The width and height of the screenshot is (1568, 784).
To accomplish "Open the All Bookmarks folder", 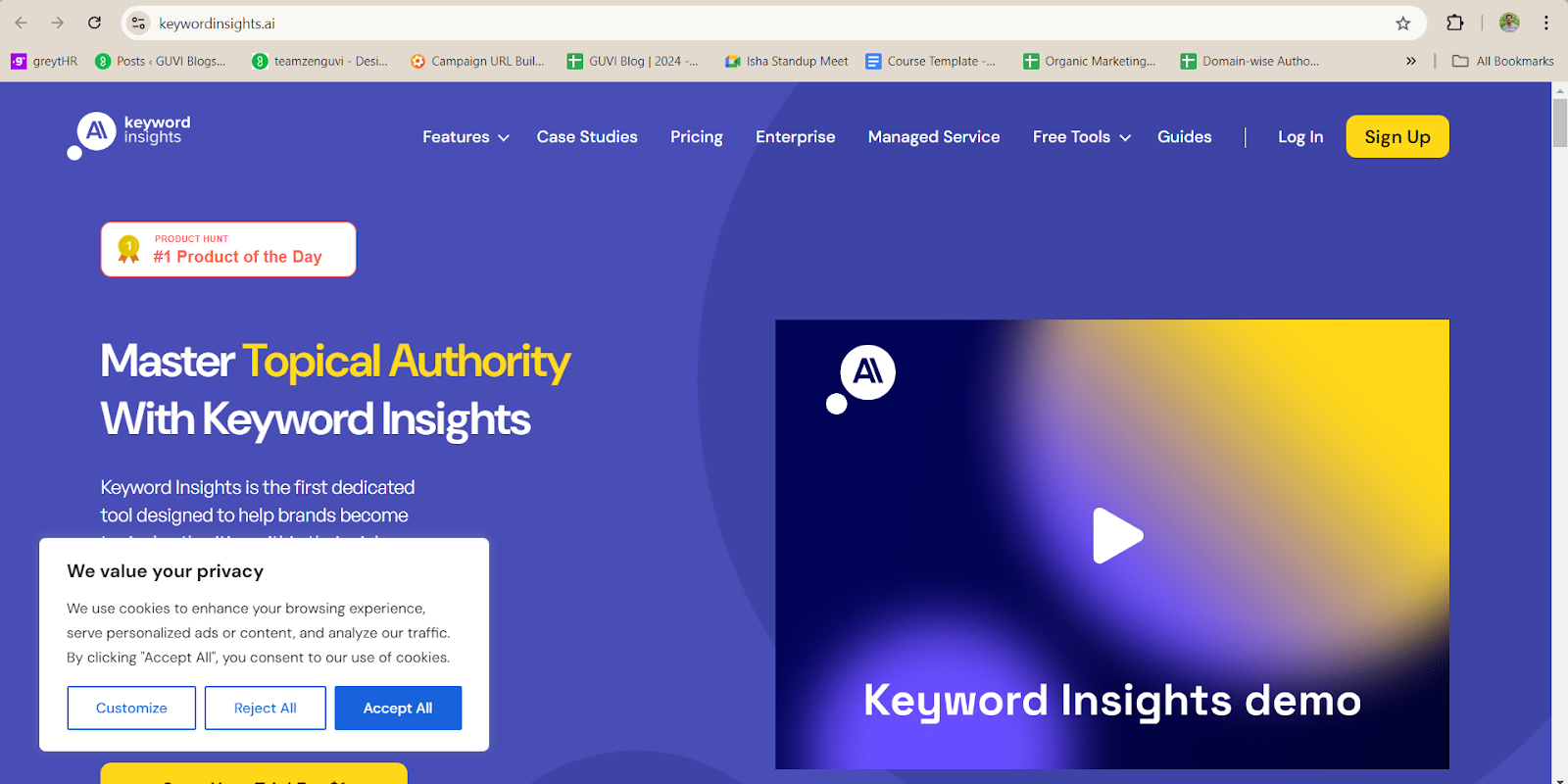I will pyautogui.click(x=1503, y=61).
